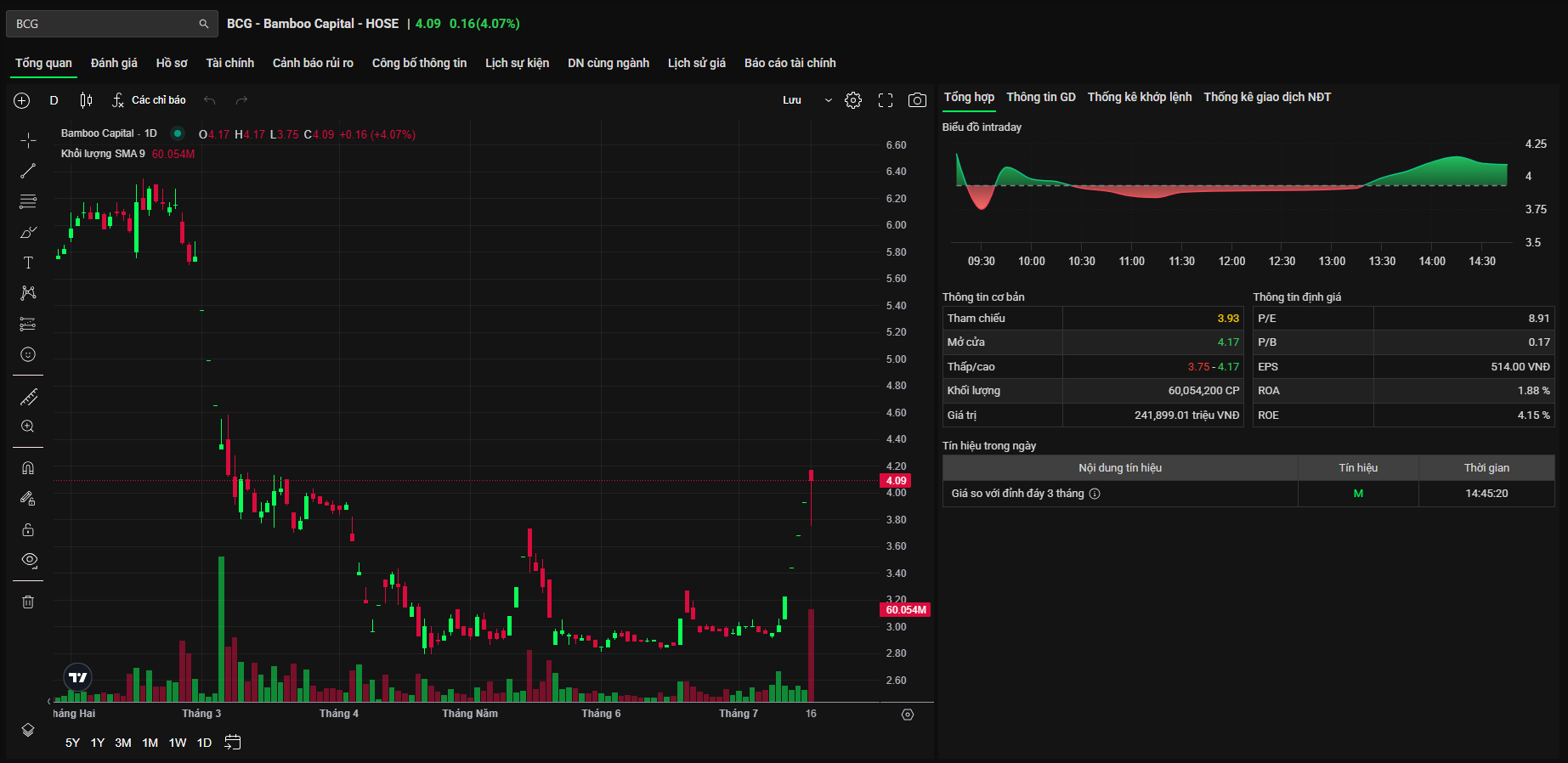Take a chart snapshot with camera icon

click(x=917, y=100)
